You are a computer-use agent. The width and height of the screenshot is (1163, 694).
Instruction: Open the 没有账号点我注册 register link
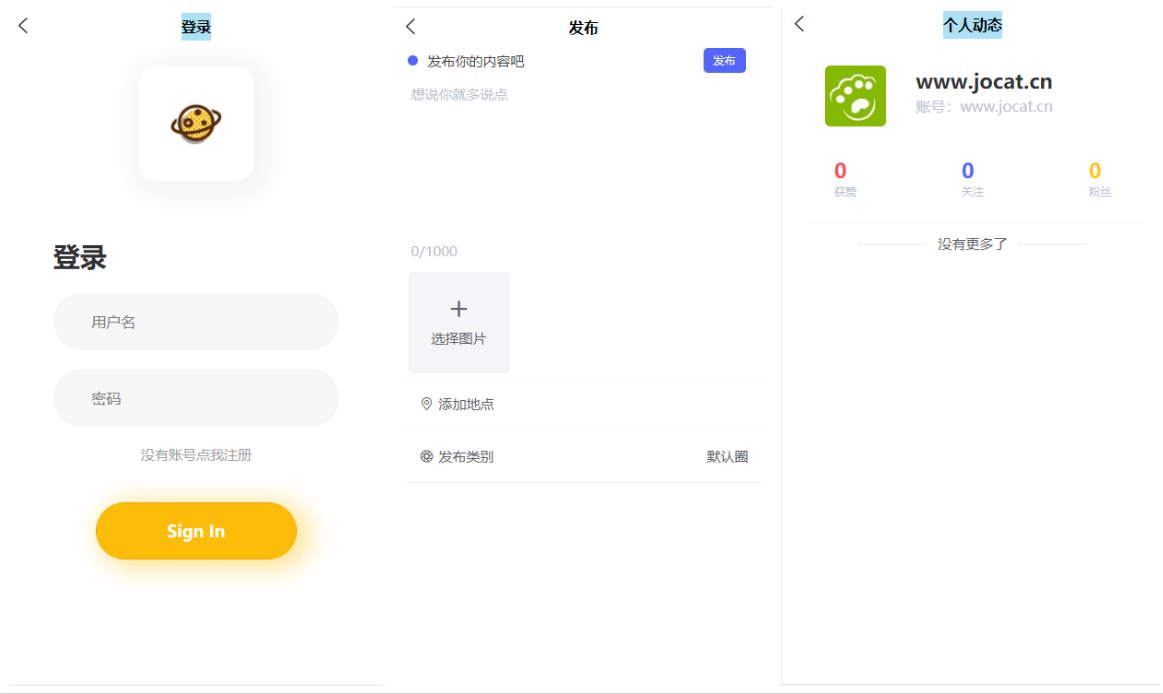point(196,455)
